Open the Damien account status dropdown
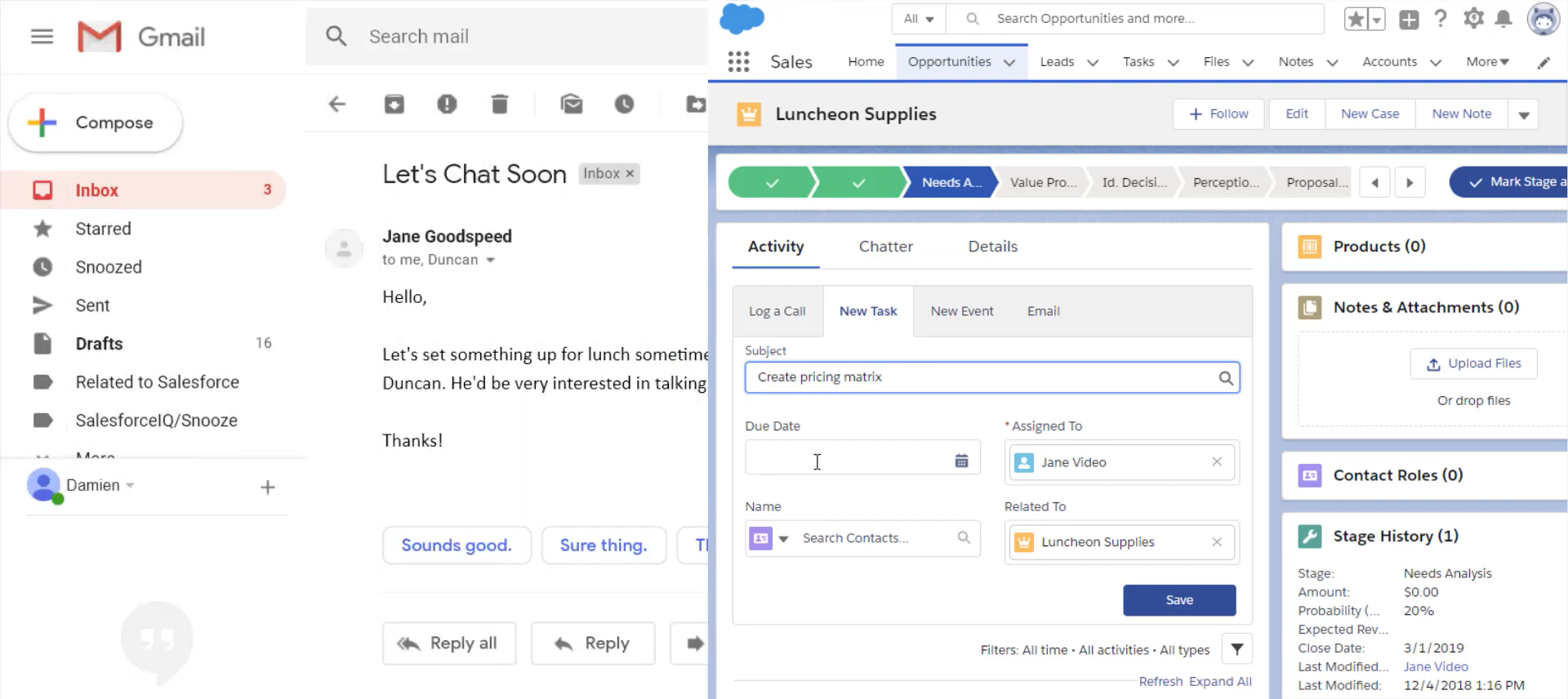Screen dimensions: 1568x699 click(130, 485)
